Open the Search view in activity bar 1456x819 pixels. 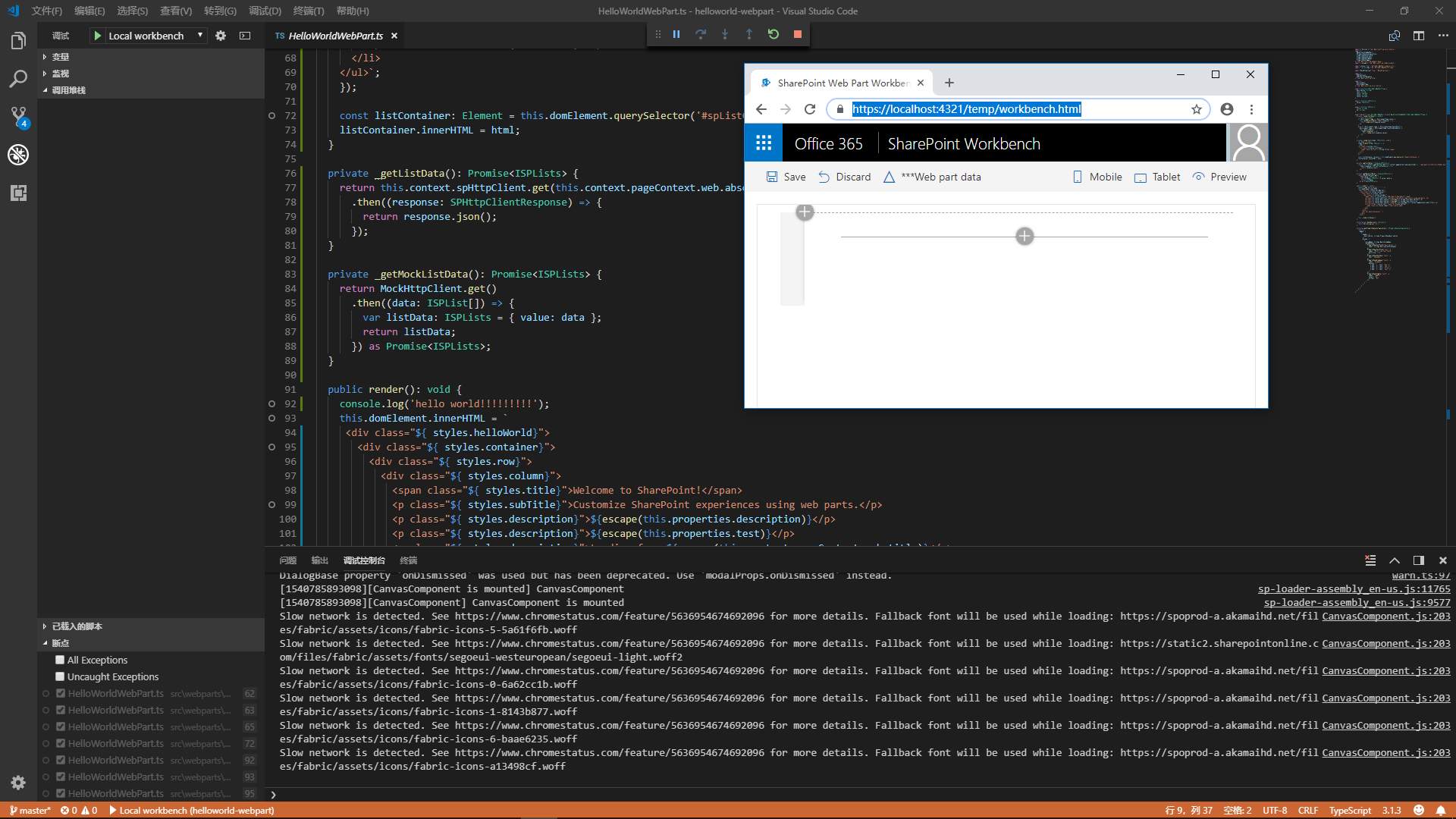(x=18, y=78)
